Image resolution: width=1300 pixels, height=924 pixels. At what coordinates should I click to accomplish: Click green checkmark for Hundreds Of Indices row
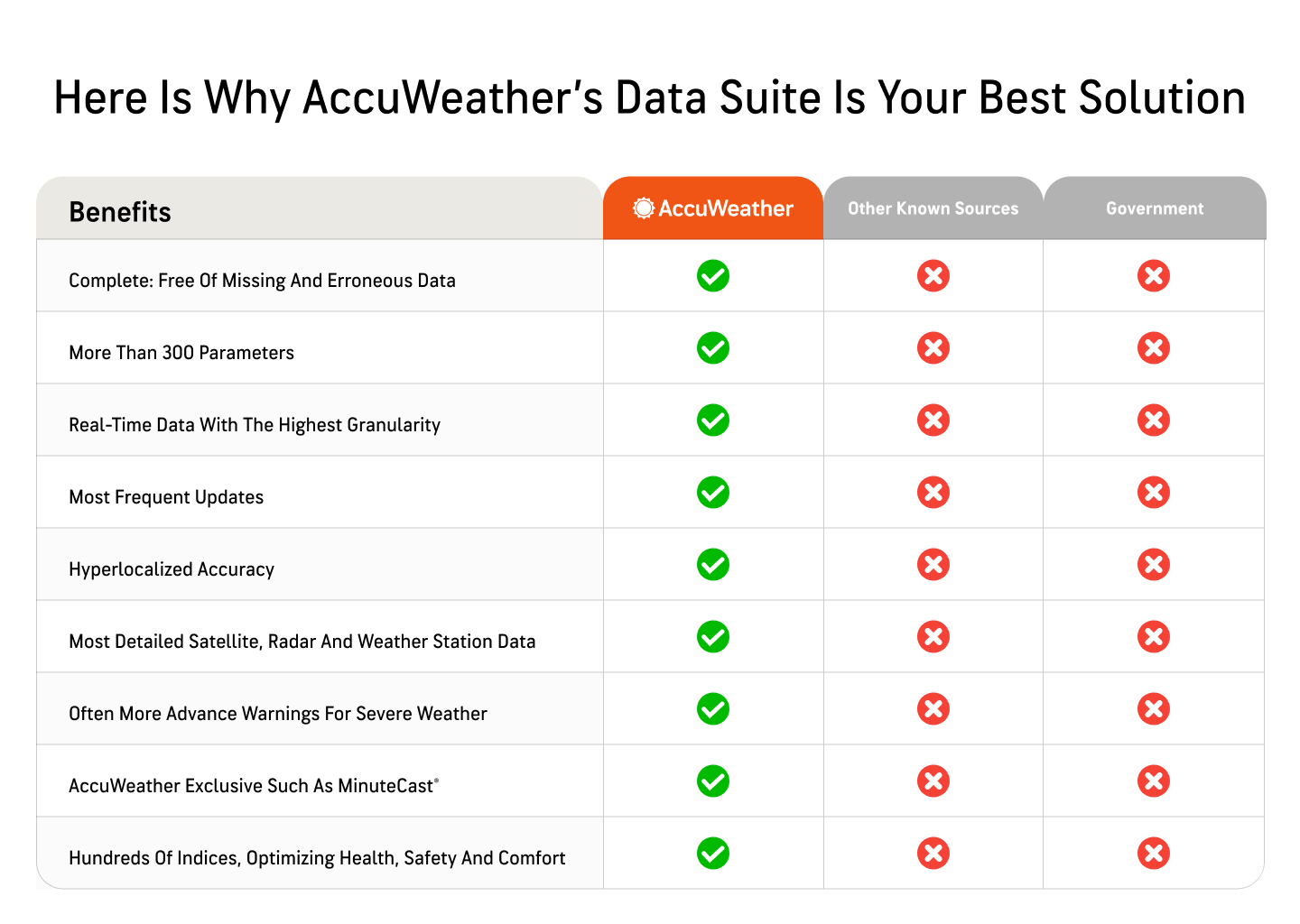pyautogui.click(x=713, y=854)
